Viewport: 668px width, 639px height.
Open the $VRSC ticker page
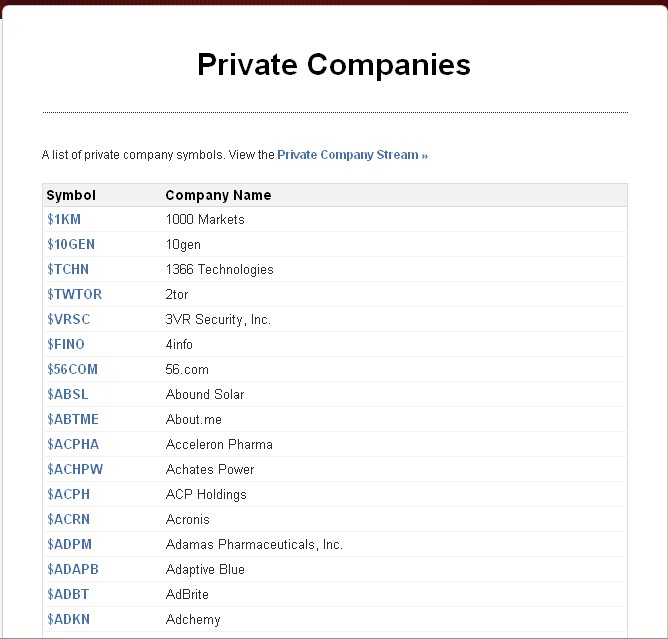click(68, 319)
